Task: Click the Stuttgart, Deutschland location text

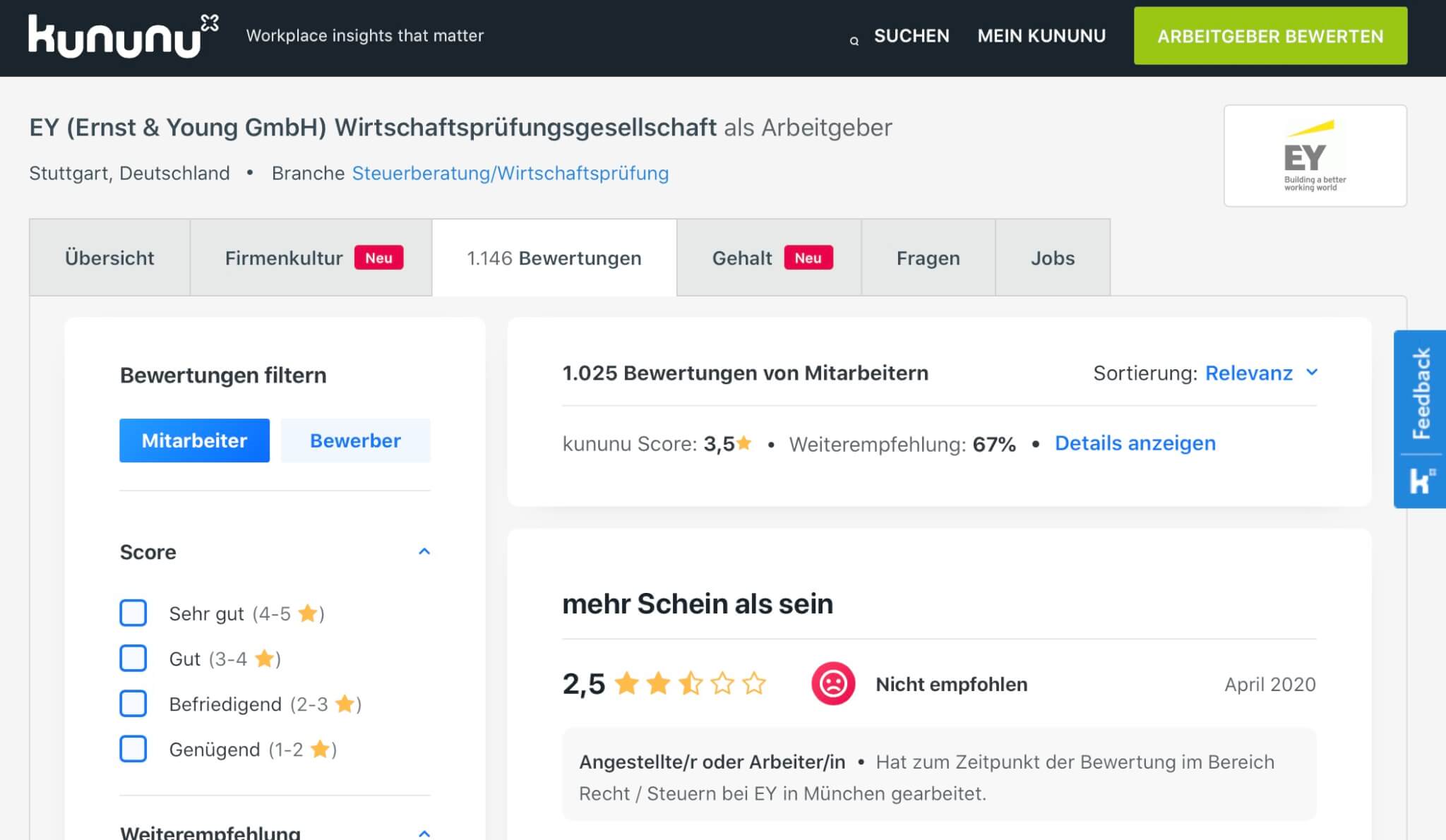Action: point(129,173)
